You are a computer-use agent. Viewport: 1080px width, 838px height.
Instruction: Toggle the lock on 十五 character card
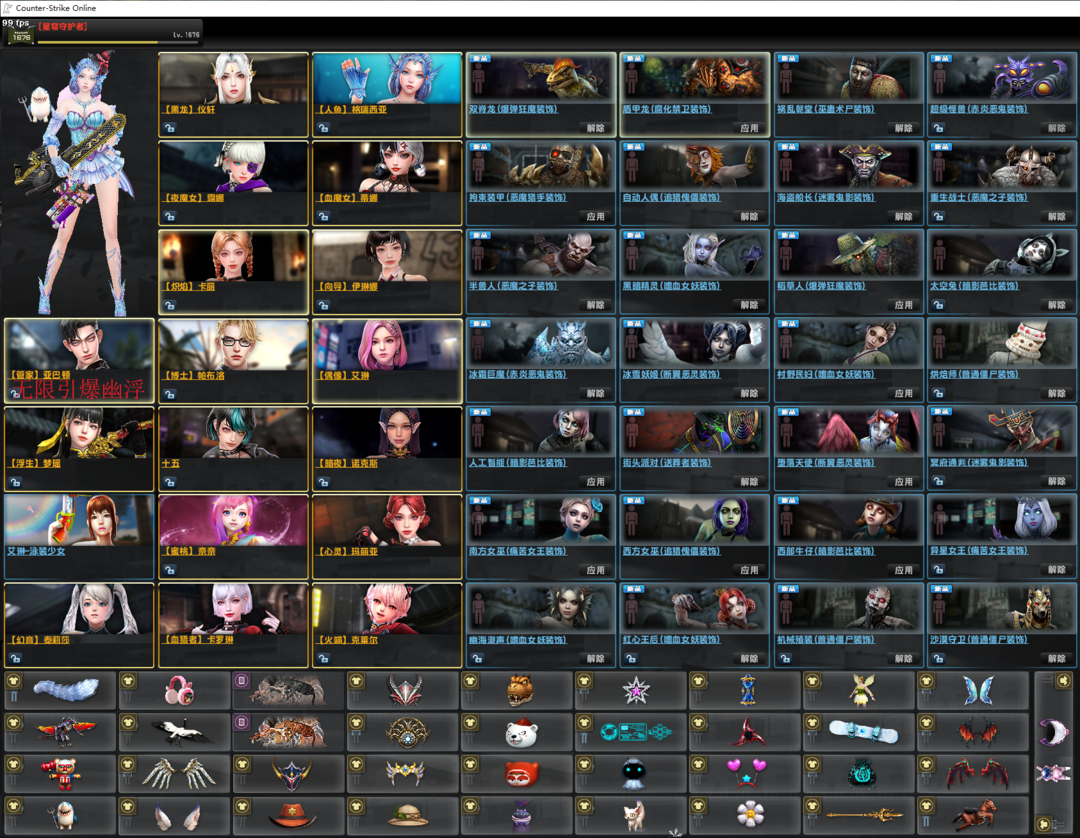pyautogui.click(x=169, y=483)
